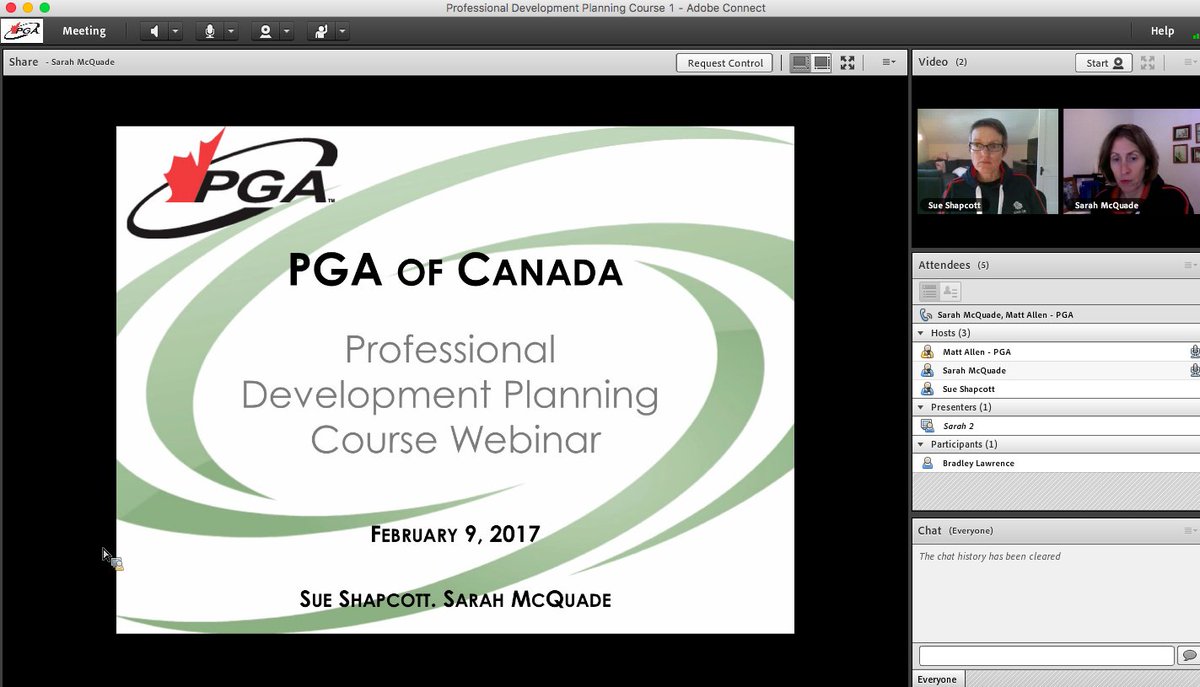Viewport: 1200px width, 687px height.
Task: Select Sarah McQuade in the Hosts list
Action: coord(1056,370)
